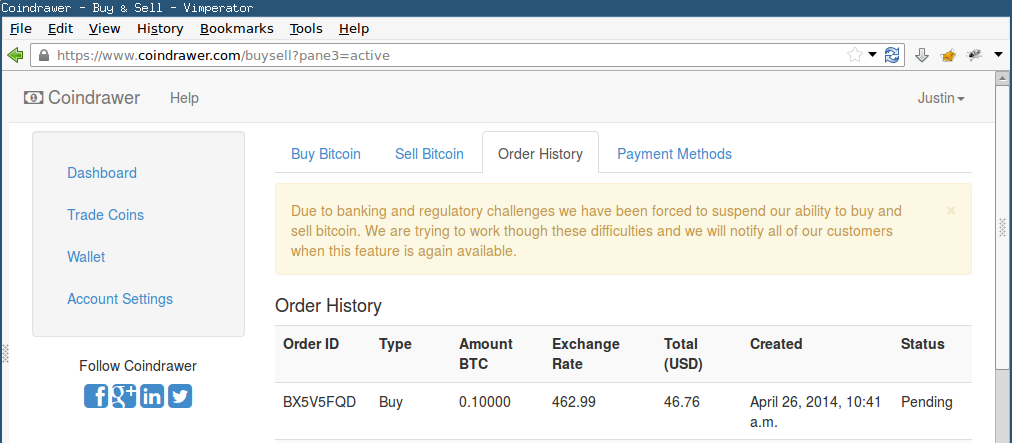
Task: Click the Follow Coindrawer label
Action: point(138,366)
